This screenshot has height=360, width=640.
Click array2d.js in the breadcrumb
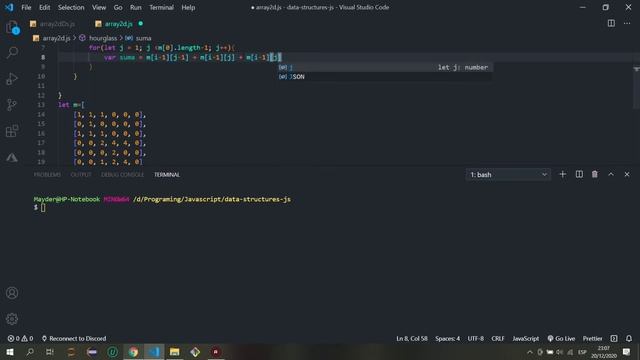56,38
